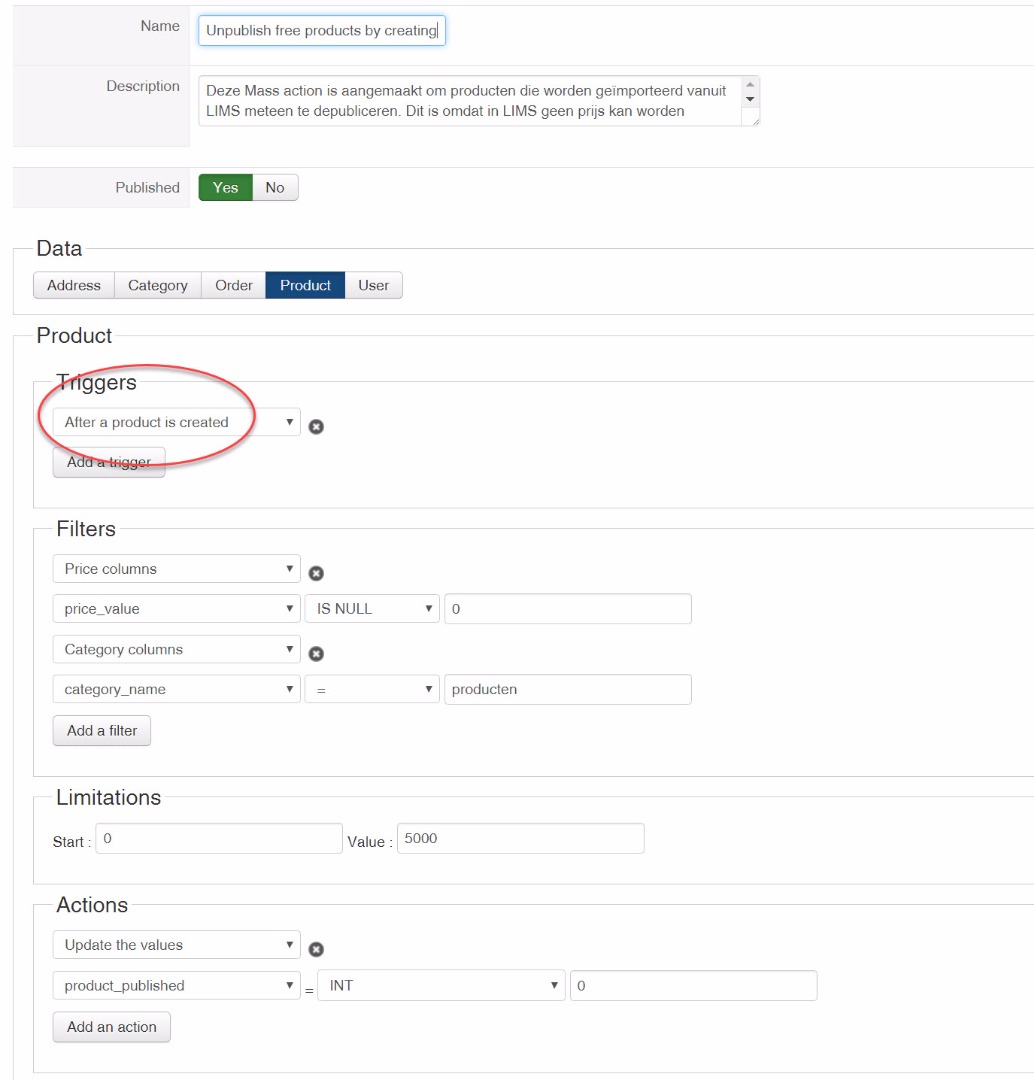Set Published to No
The height and width of the screenshot is (1080, 1034).
pyautogui.click(x=275, y=188)
